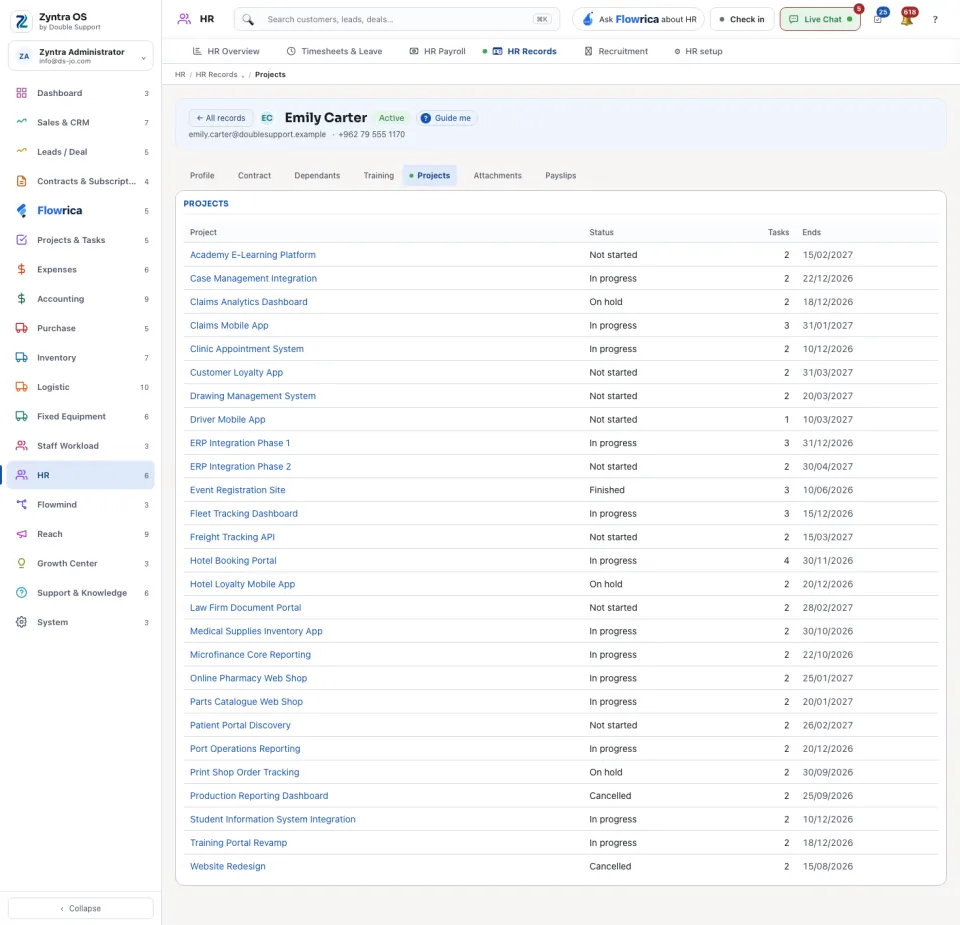The height and width of the screenshot is (925, 960).
Task: Ask Flowrica about HR
Action: 639,20
